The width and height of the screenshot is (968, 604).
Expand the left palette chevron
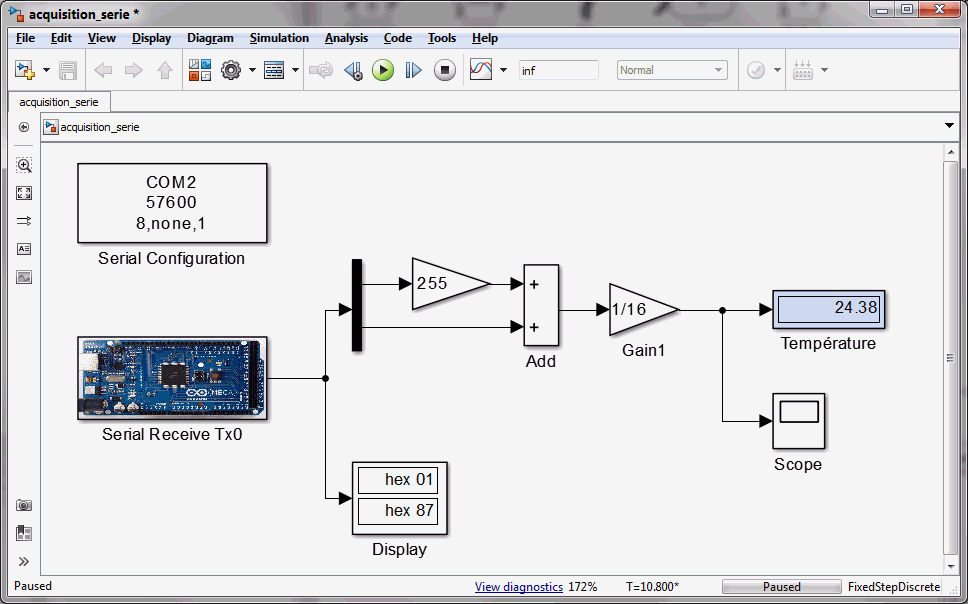24,561
